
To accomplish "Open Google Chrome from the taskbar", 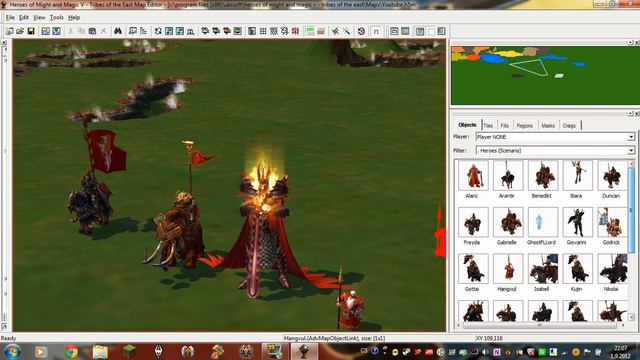I will pyautogui.click(x=71, y=351).
